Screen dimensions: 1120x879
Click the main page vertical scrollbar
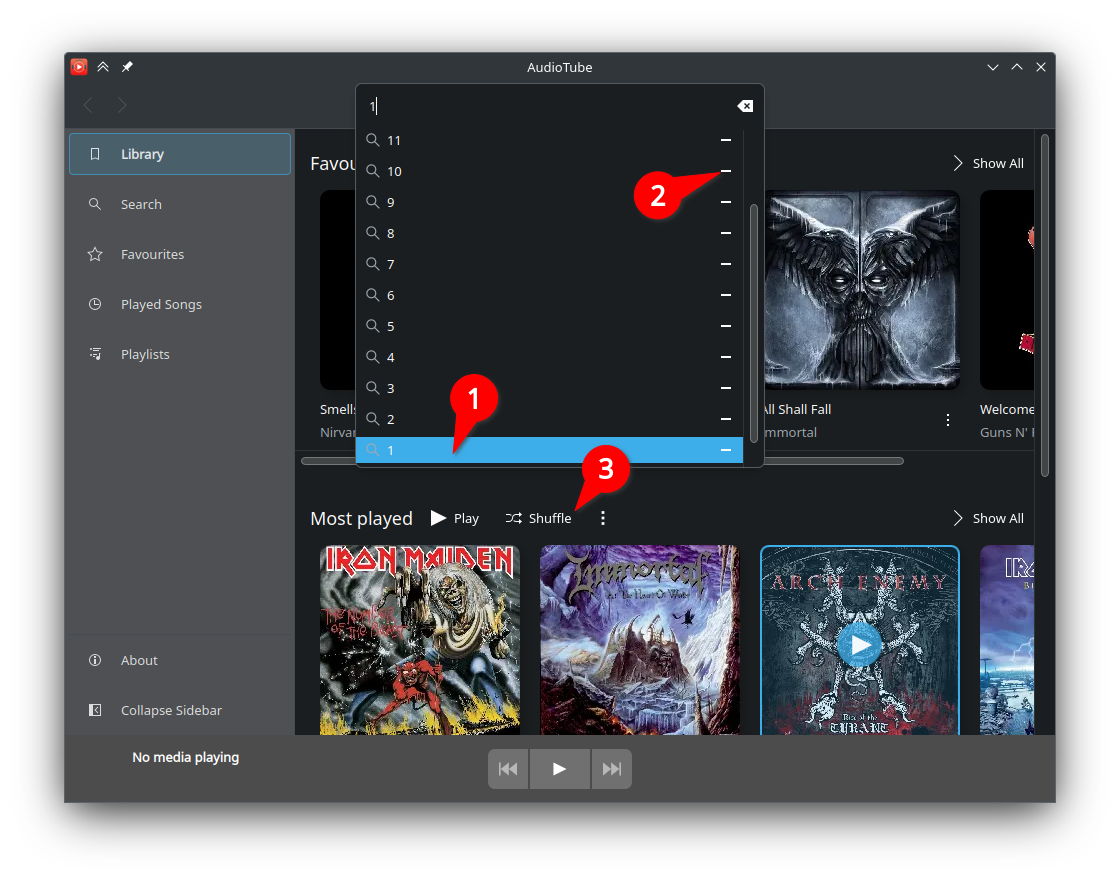coord(1045,306)
